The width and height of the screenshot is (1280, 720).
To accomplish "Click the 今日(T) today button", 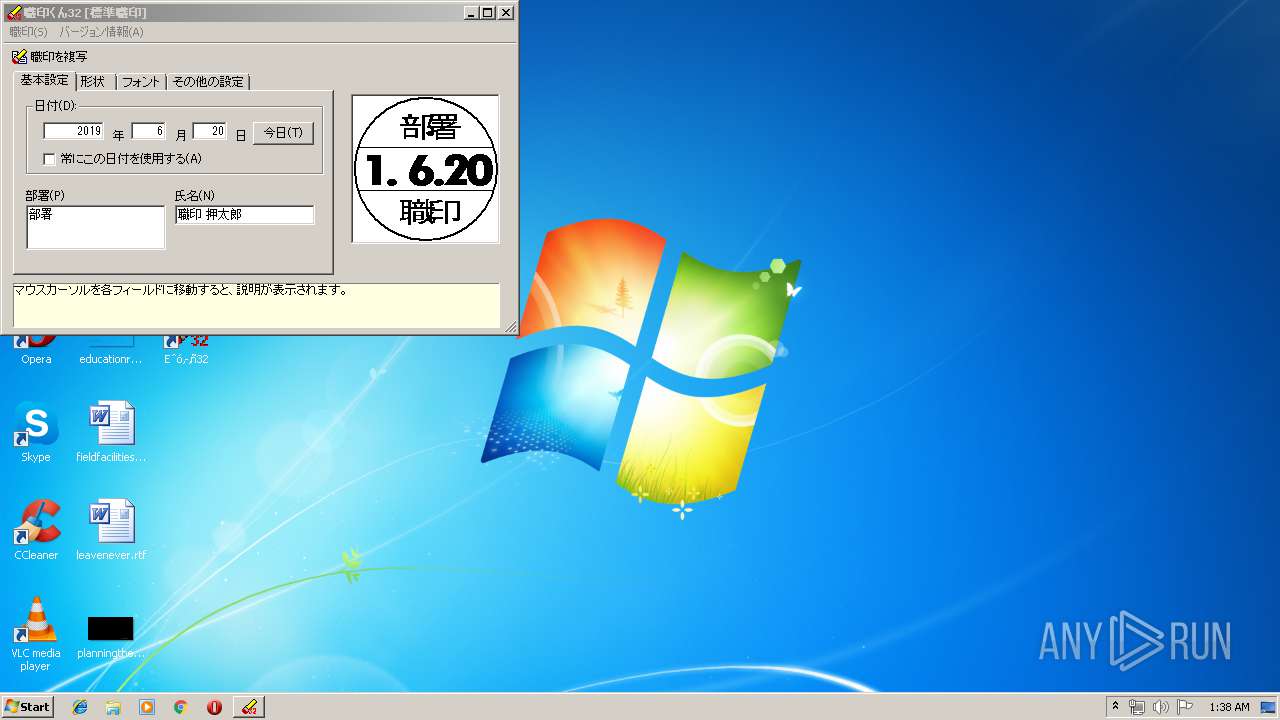I will [x=283, y=133].
